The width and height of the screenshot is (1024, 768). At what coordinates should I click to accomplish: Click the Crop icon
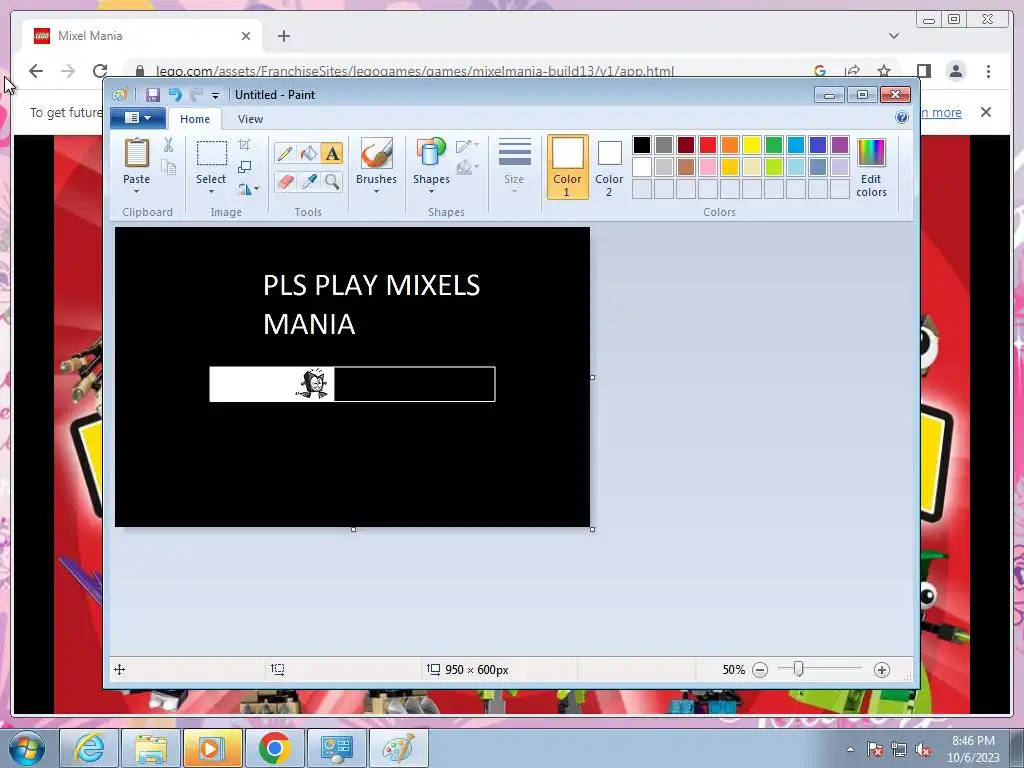(x=245, y=144)
